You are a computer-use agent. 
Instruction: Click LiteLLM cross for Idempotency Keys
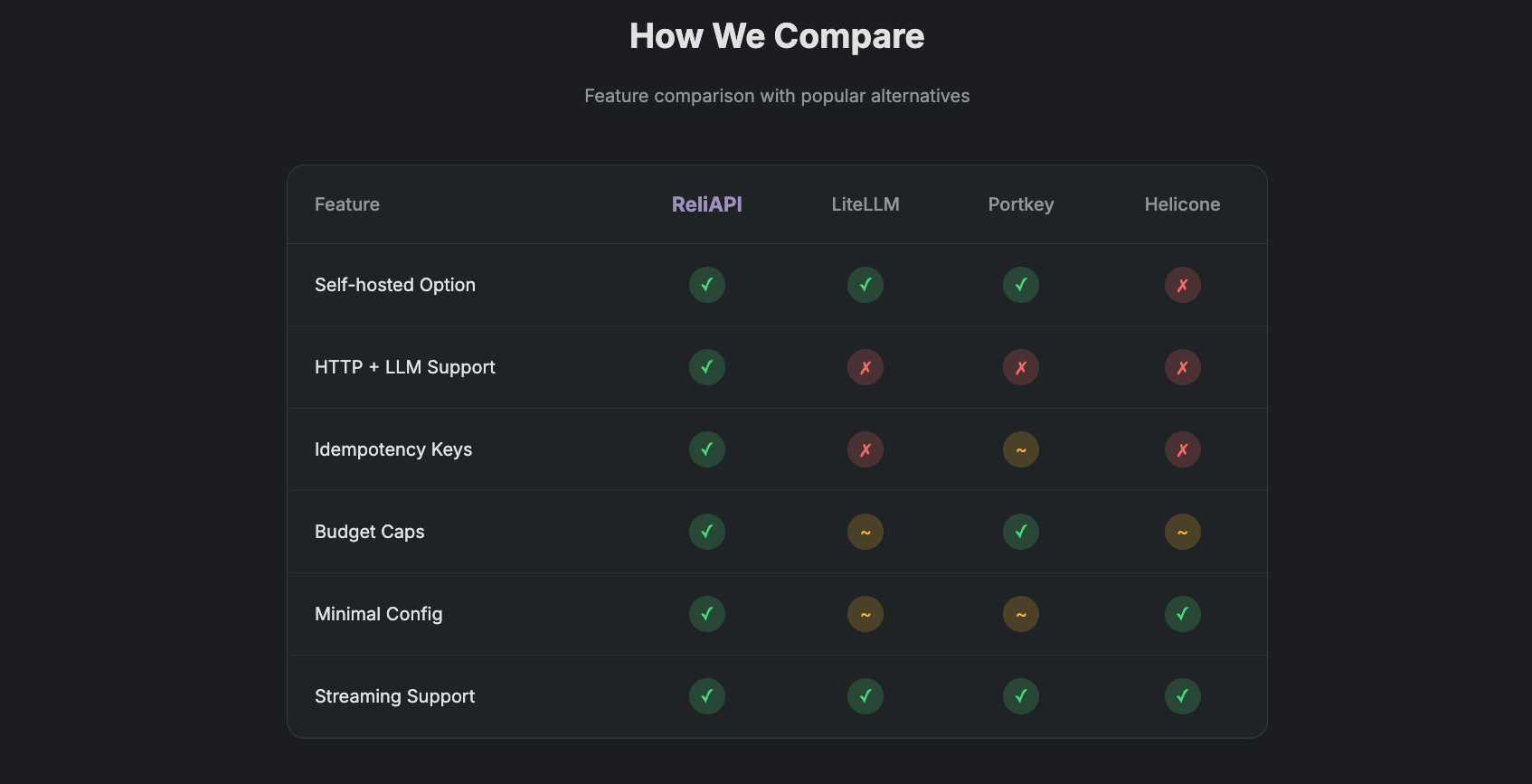click(865, 449)
